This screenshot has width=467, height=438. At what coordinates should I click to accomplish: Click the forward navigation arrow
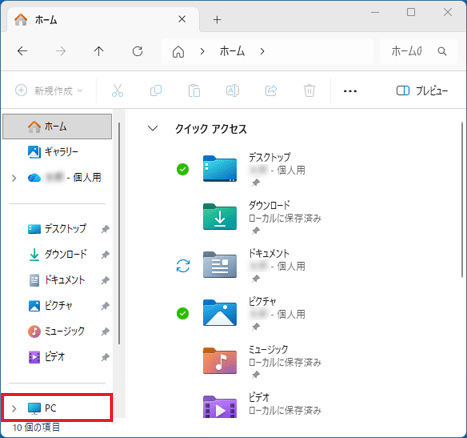click(61, 51)
